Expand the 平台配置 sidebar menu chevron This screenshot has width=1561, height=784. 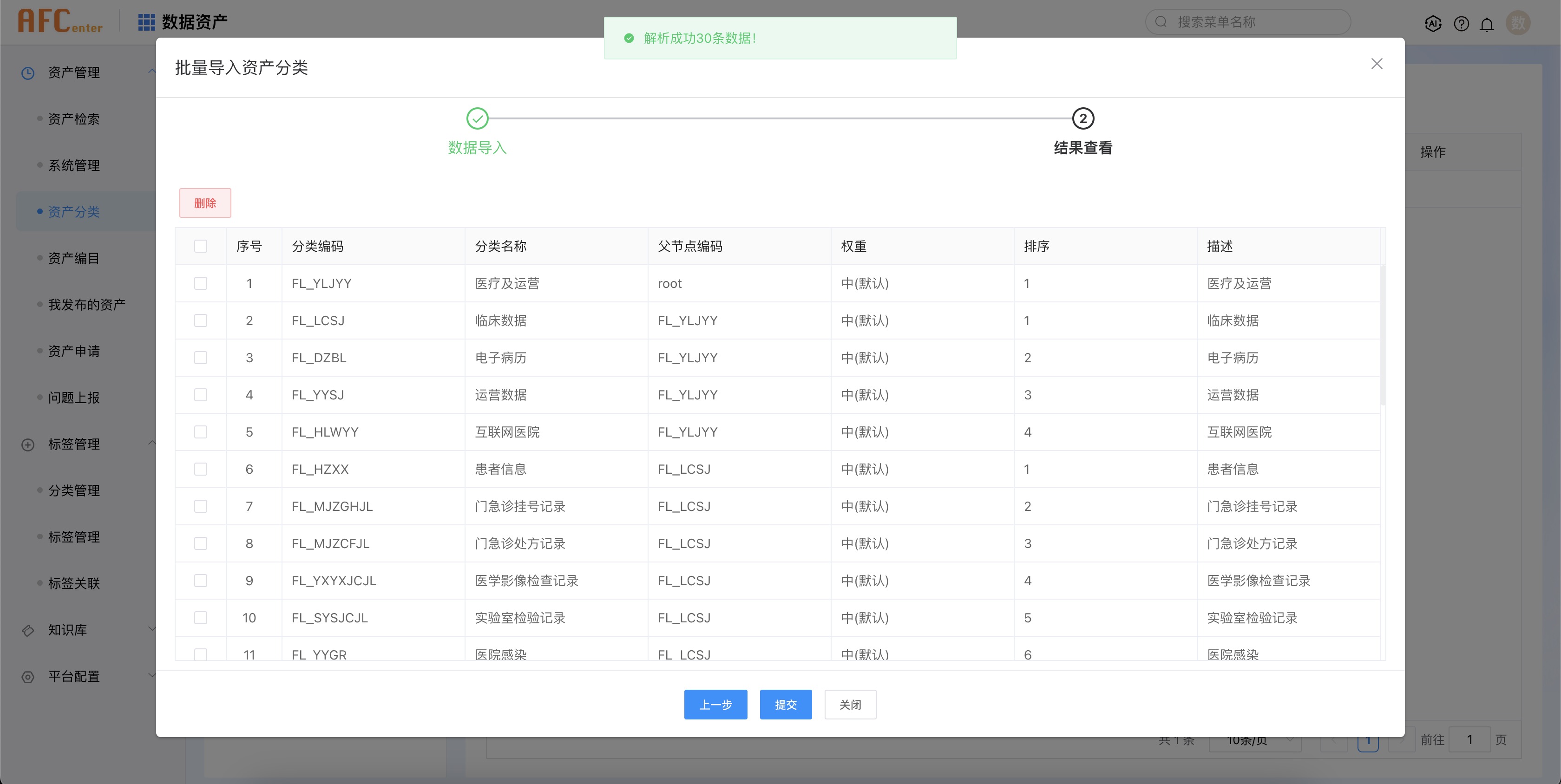click(151, 675)
